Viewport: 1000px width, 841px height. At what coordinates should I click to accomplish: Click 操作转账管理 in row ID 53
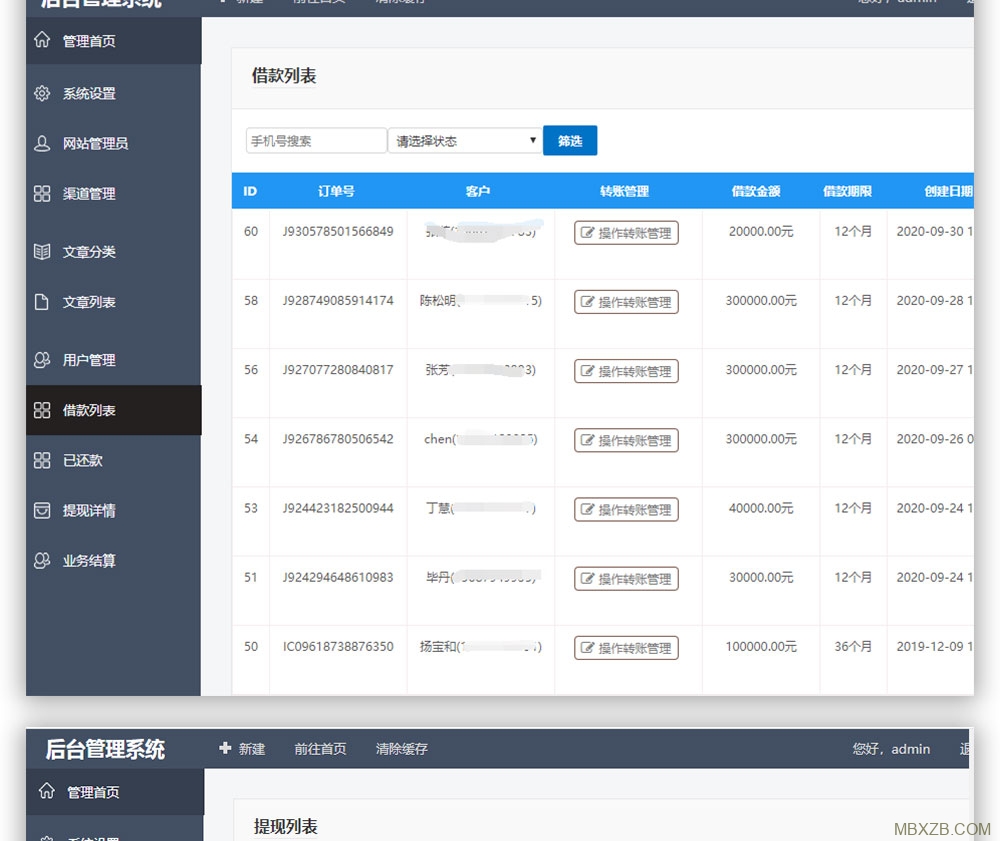click(626, 509)
